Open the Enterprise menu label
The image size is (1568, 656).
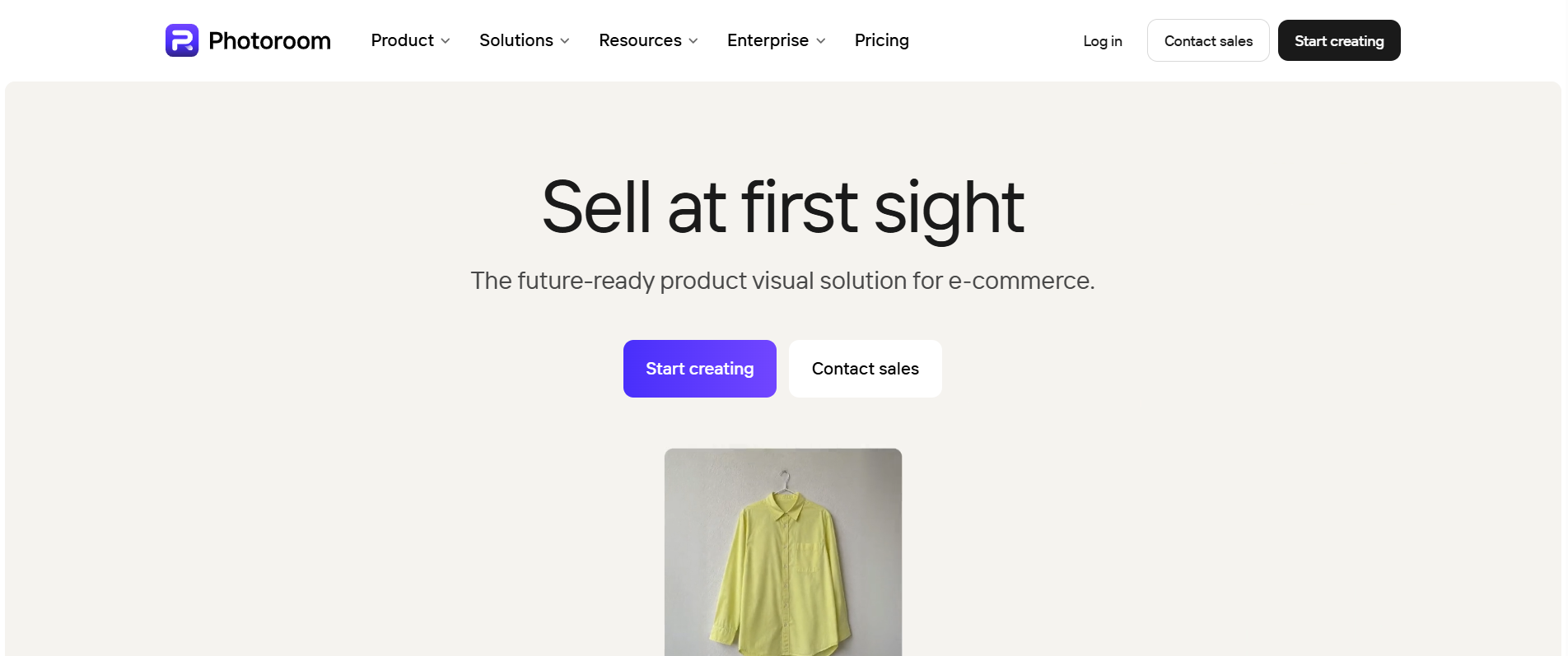(768, 40)
